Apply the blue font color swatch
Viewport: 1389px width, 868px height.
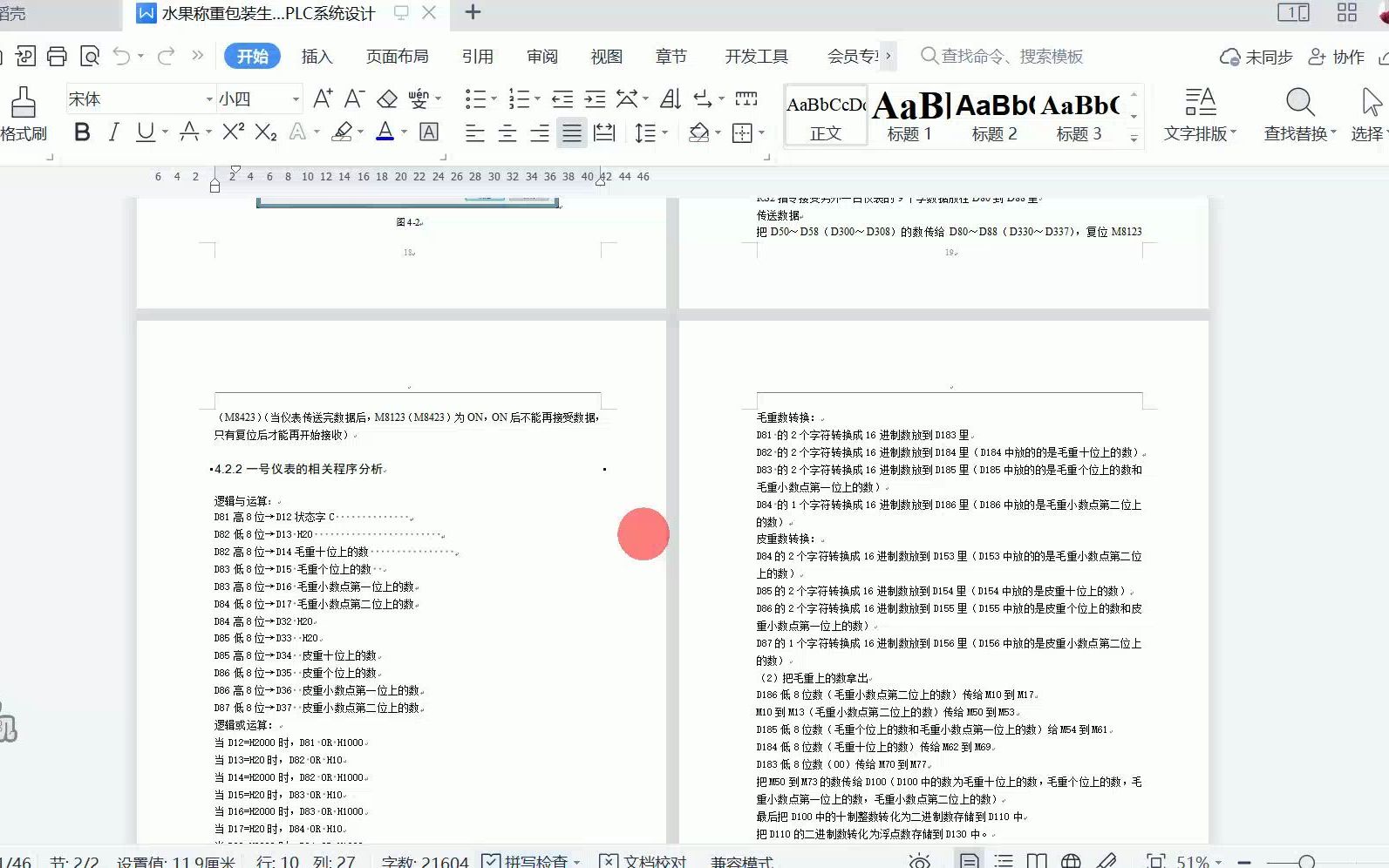click(385, 132)
